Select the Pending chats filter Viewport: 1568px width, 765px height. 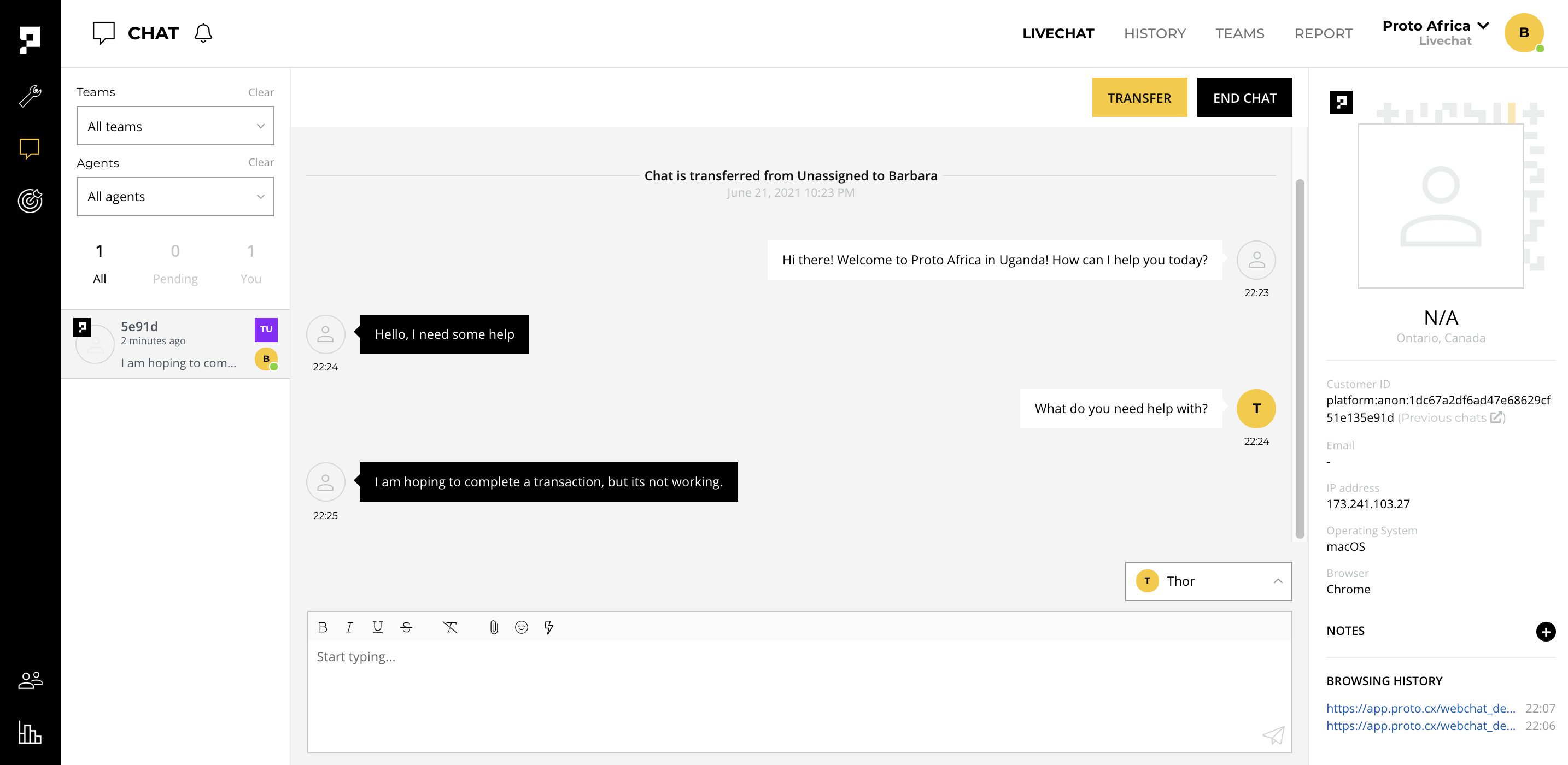pos(175,264)
